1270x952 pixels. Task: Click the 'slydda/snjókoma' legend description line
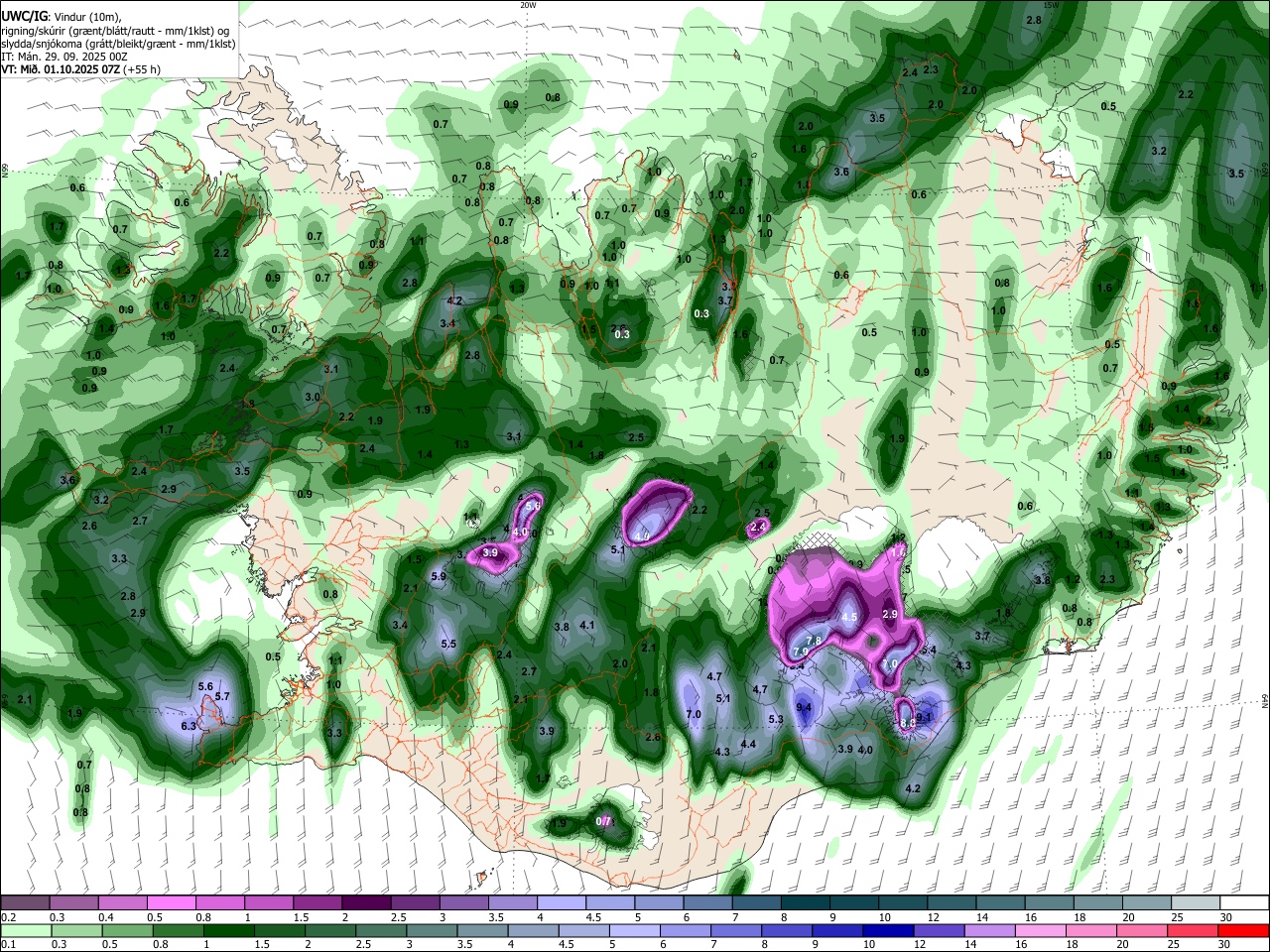(x=118, y=44)
